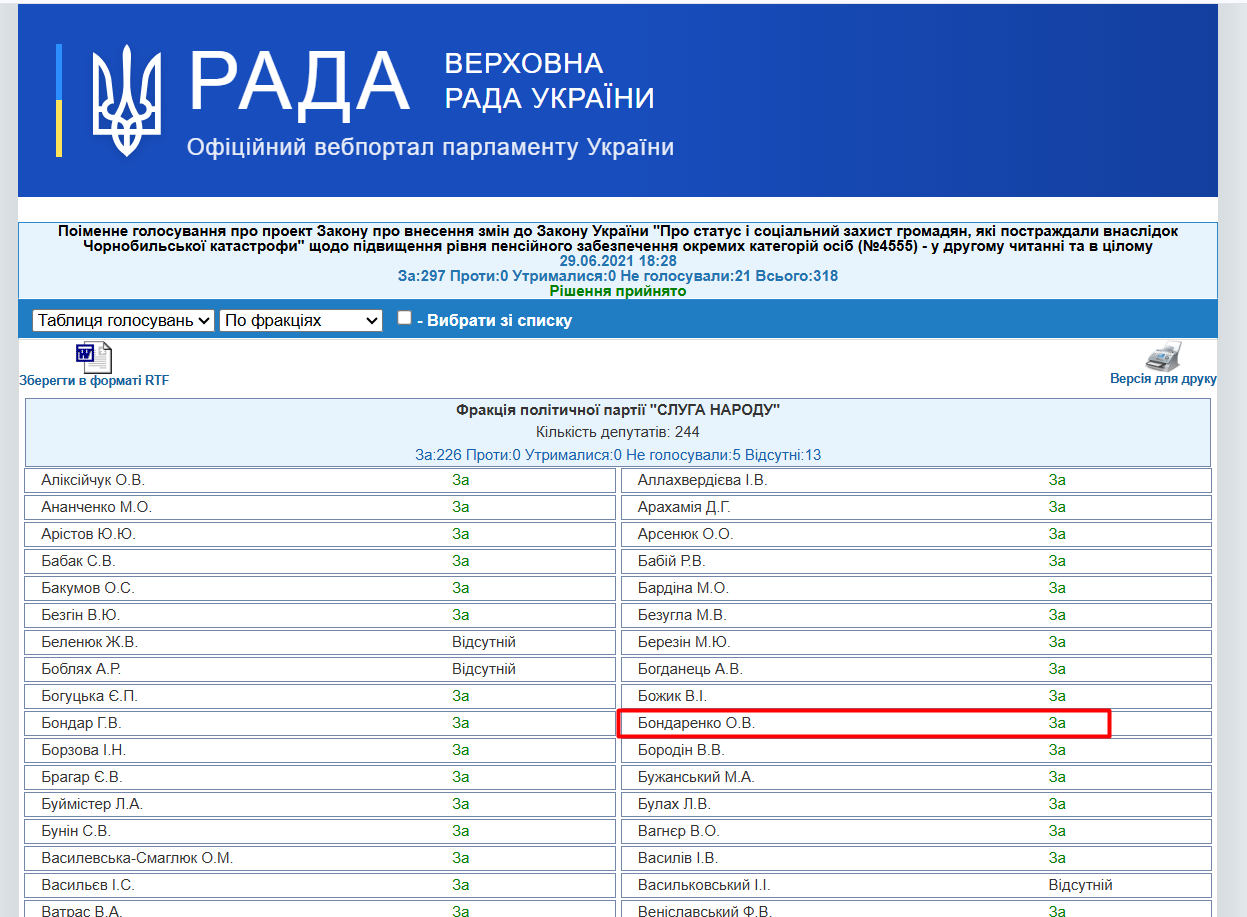Screen dimensions: 1247x917
Task: Select deputy 'Безугла М.В.'
Action: point(682,615)
